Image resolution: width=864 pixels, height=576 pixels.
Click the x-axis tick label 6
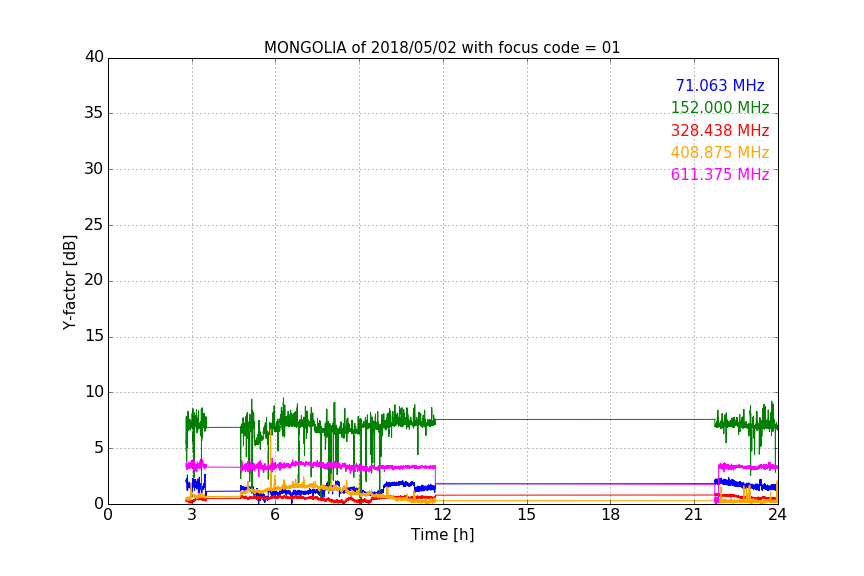(275, 515)
